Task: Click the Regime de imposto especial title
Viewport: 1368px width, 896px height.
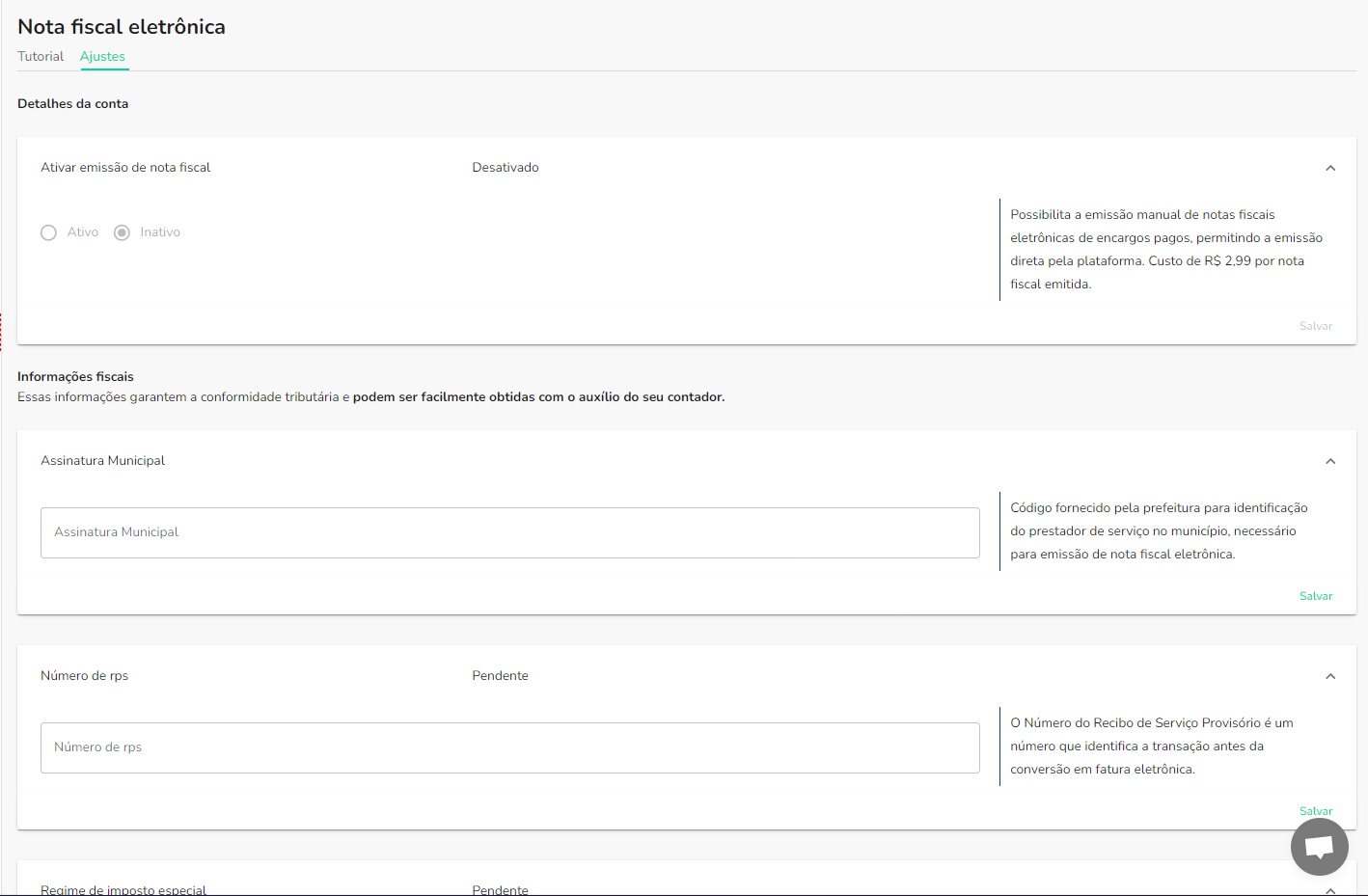Action: pyautogui.click(x=123, y=889)
